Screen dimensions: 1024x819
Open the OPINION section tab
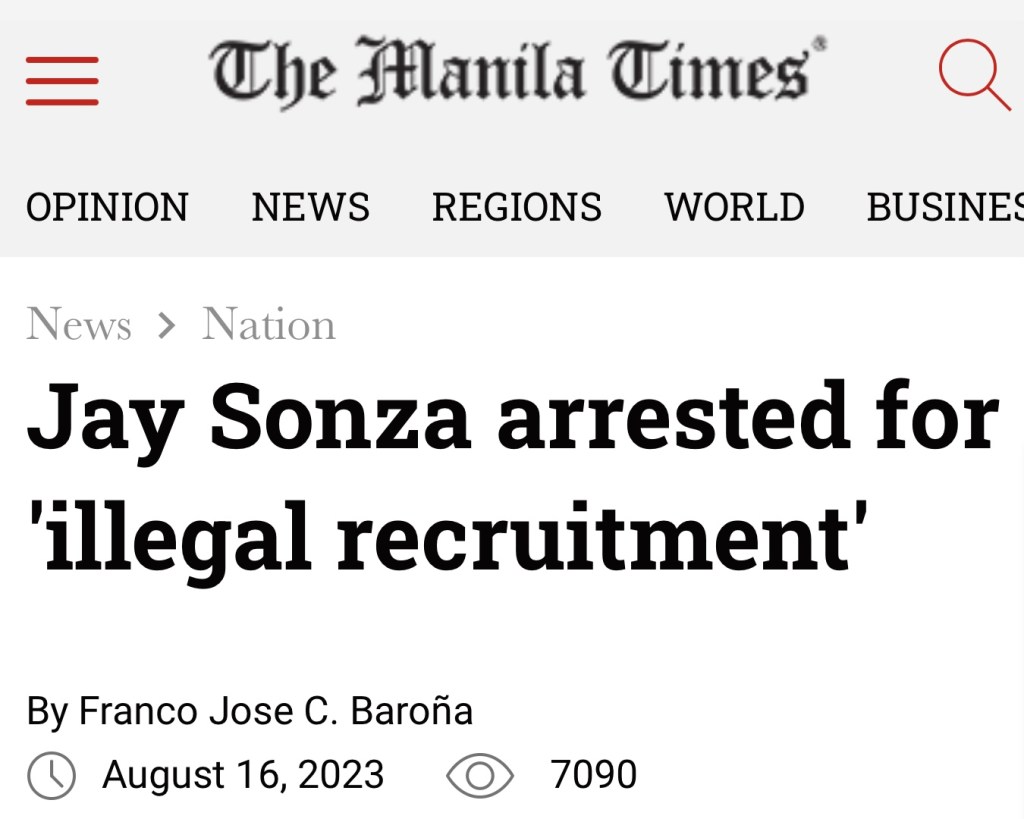[x=107, y=207]
